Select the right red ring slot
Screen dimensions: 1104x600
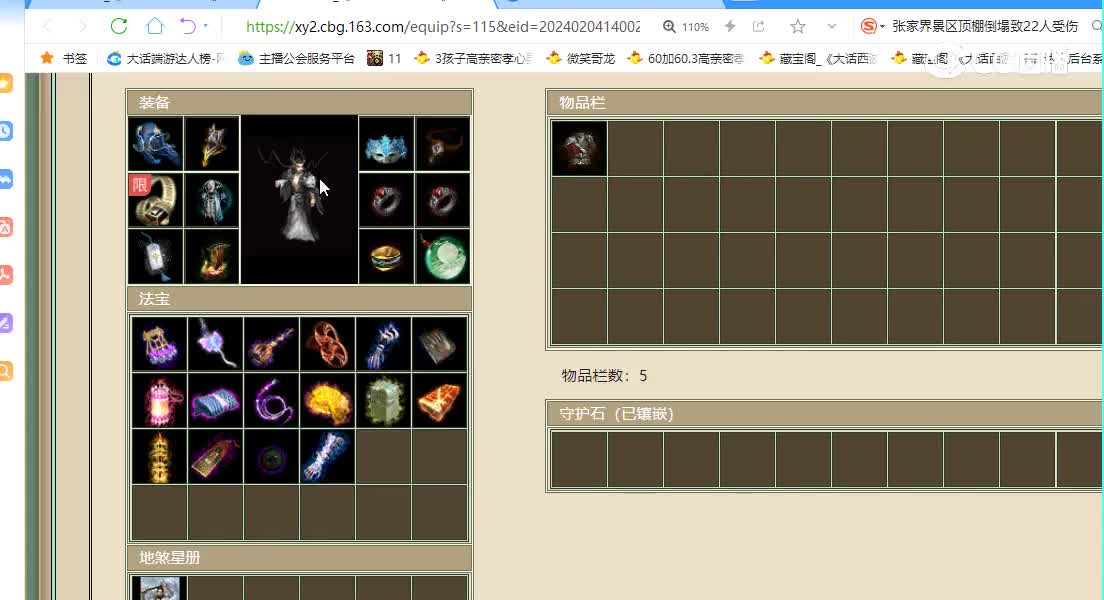443,201
